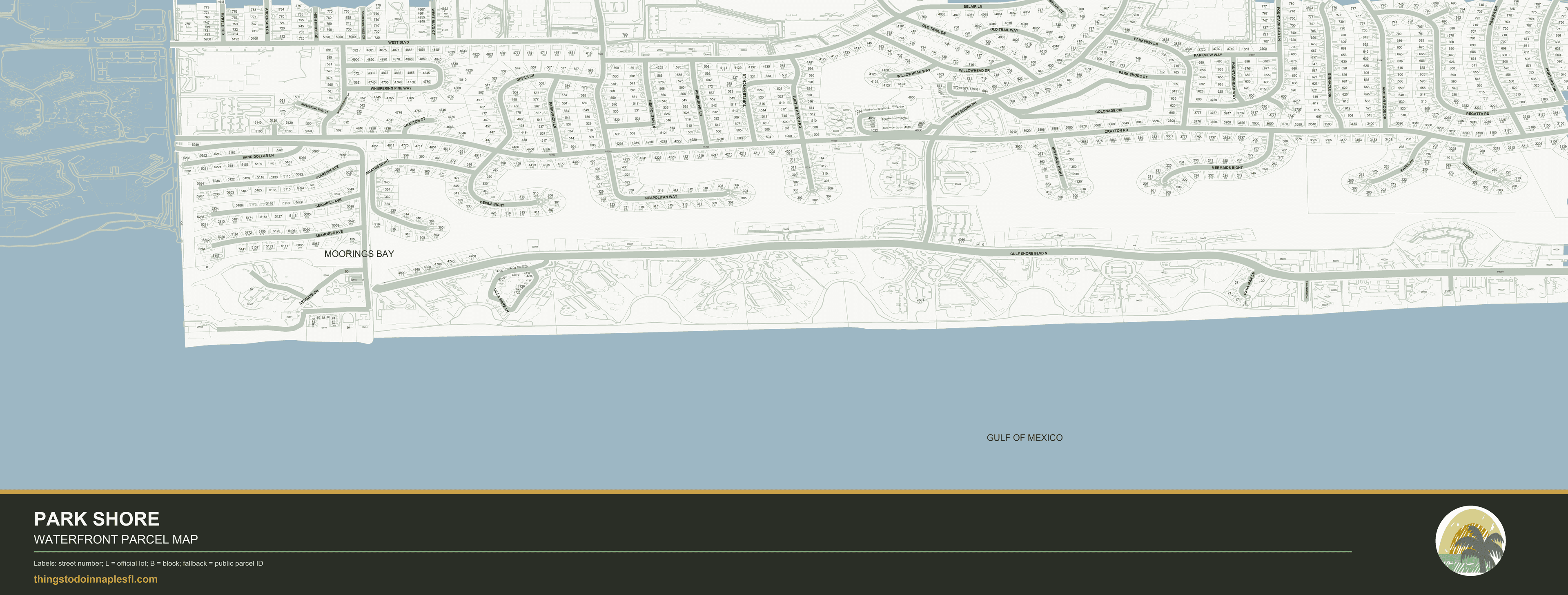
Task: Click the OLD TRAIL WAY street label
Action: pos(1004,29)
